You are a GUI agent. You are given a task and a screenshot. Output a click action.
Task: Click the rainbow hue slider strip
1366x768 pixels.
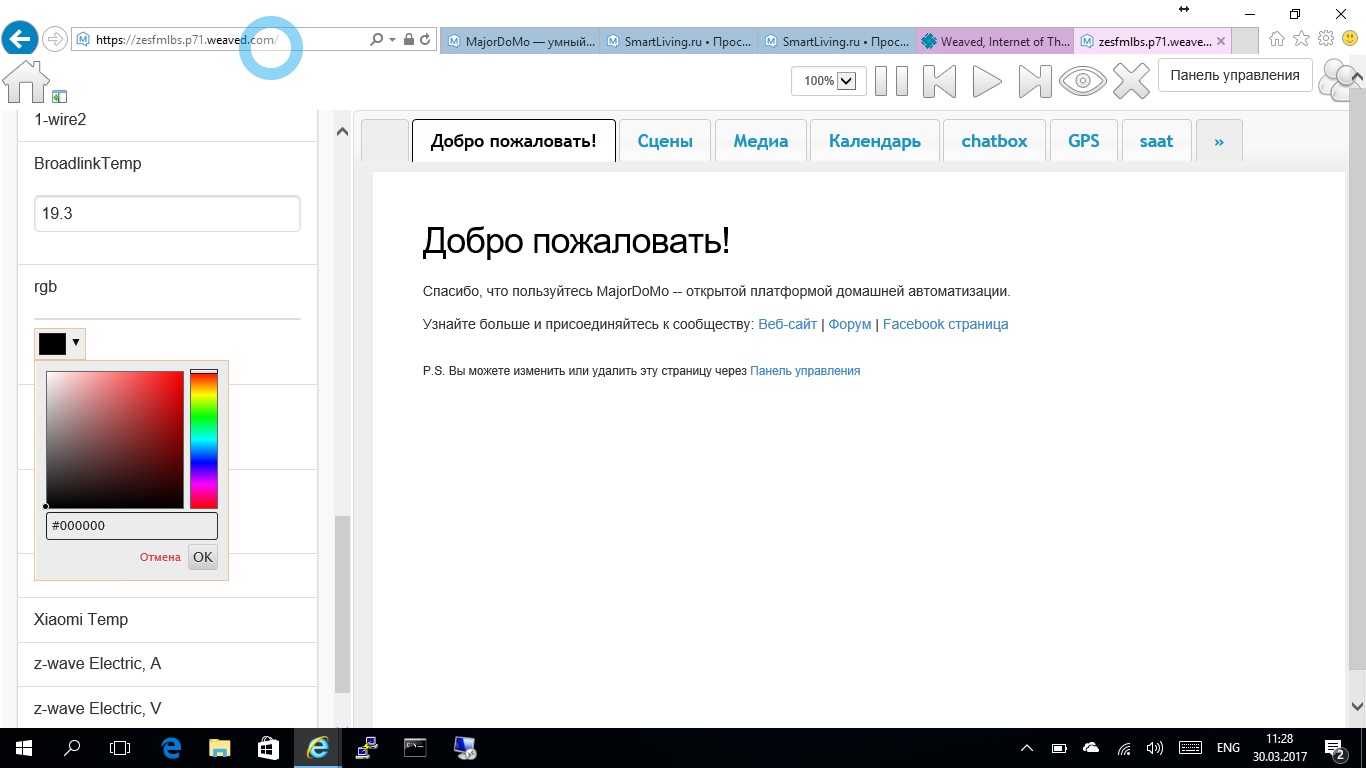[204, 439]
